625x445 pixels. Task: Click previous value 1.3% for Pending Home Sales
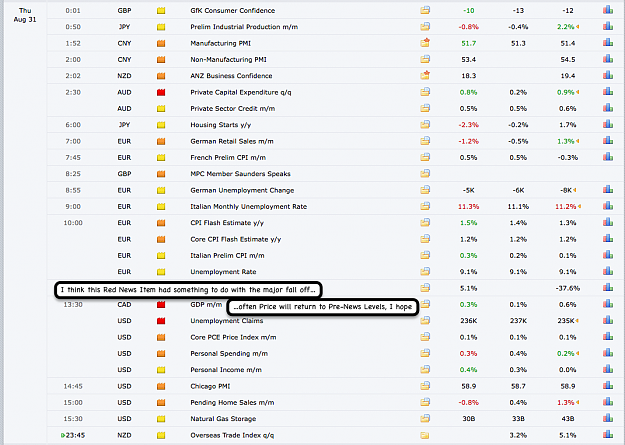point(568,403)
